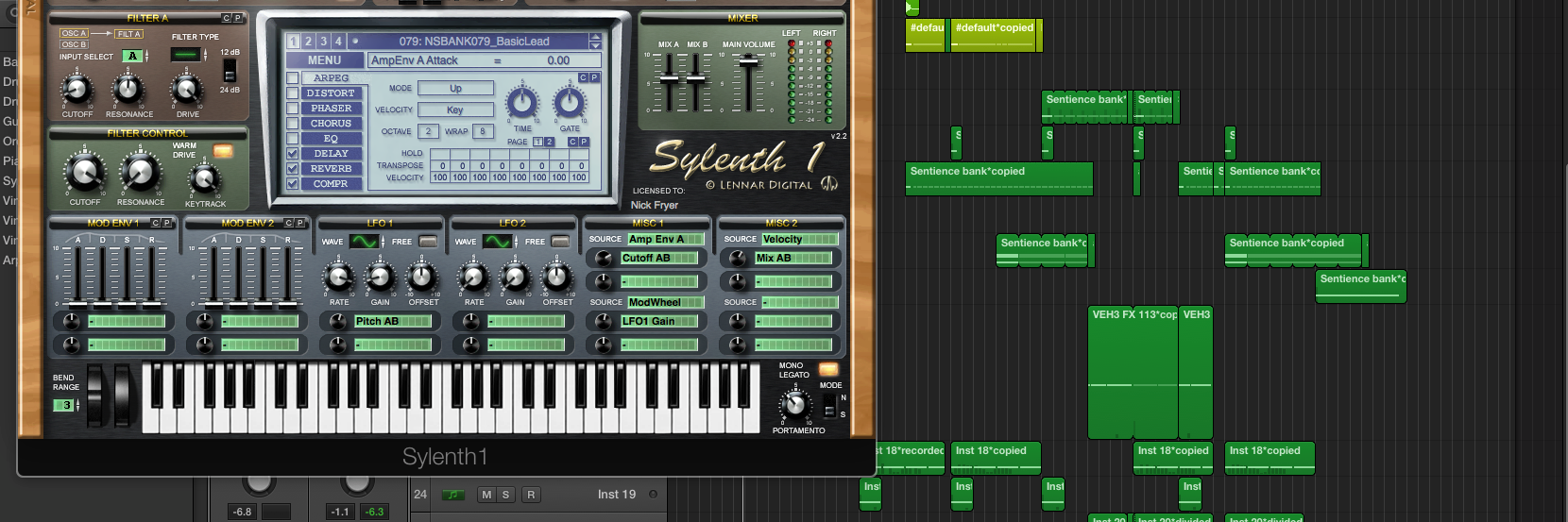
Task: Click the Cutoff AB amount knob in Misc 1
Action: pyautogui.click(x=603, y=258)
